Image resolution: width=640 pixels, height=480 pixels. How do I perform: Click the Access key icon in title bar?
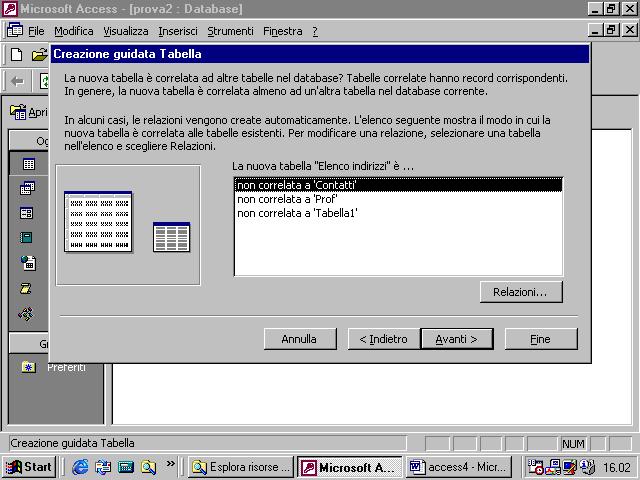tap(10, 9)
